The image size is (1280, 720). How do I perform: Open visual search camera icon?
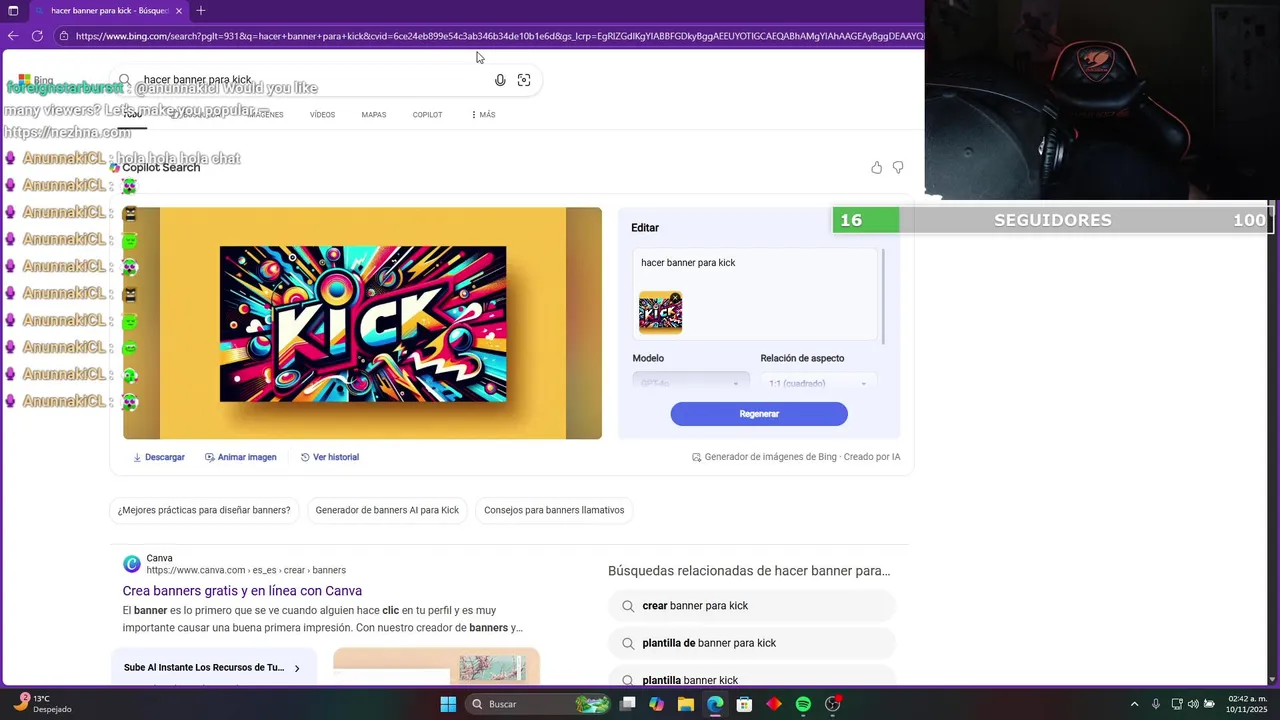[524, 80]
